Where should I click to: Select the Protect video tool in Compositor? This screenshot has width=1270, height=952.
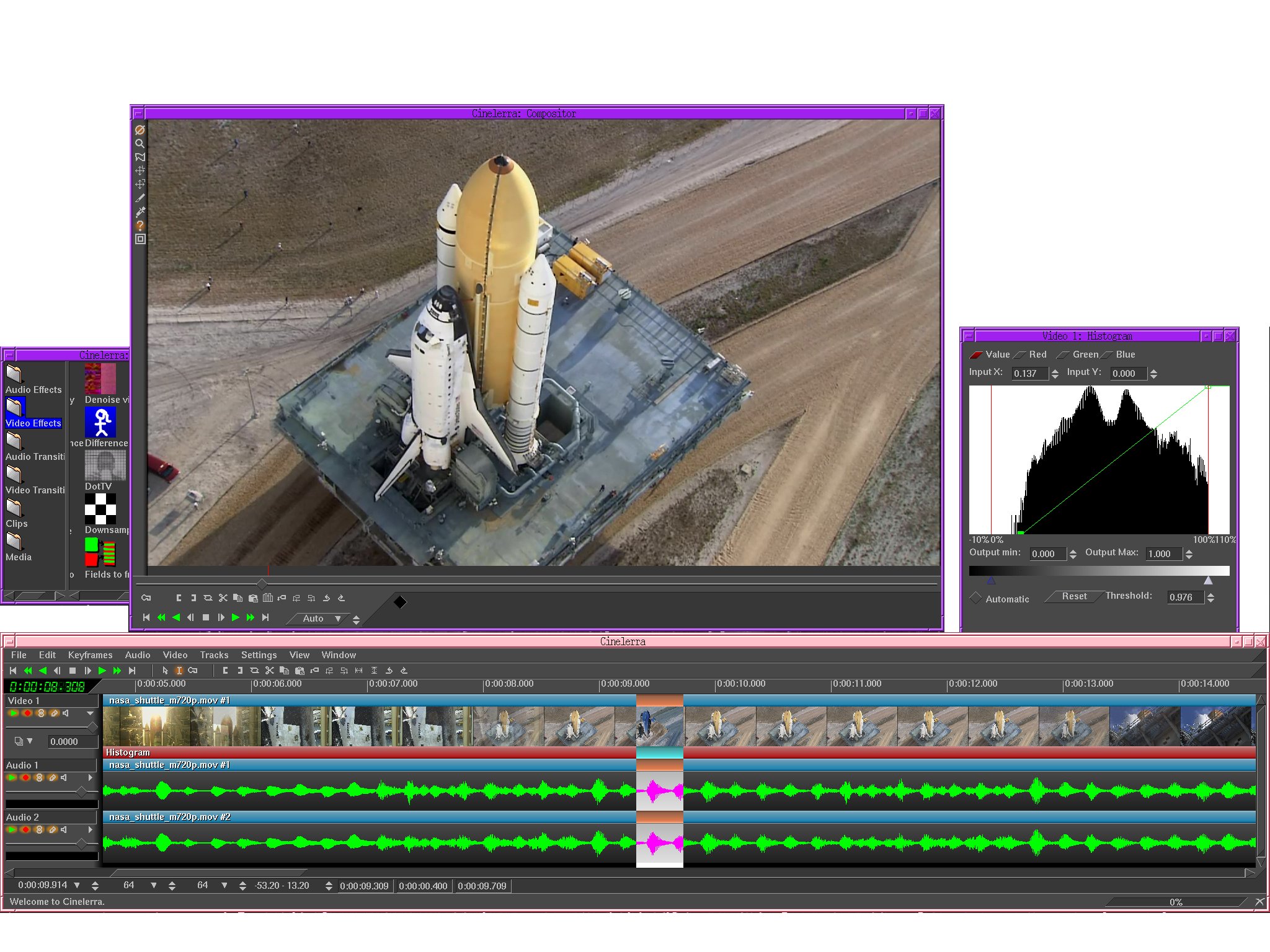(x=140, y=130)
